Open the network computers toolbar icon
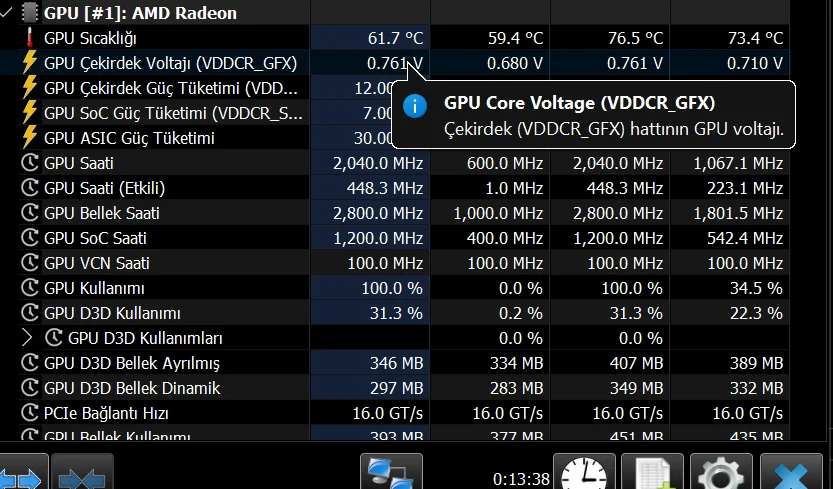Viewport: 833px width, 489px height. [x=388, y=473]
